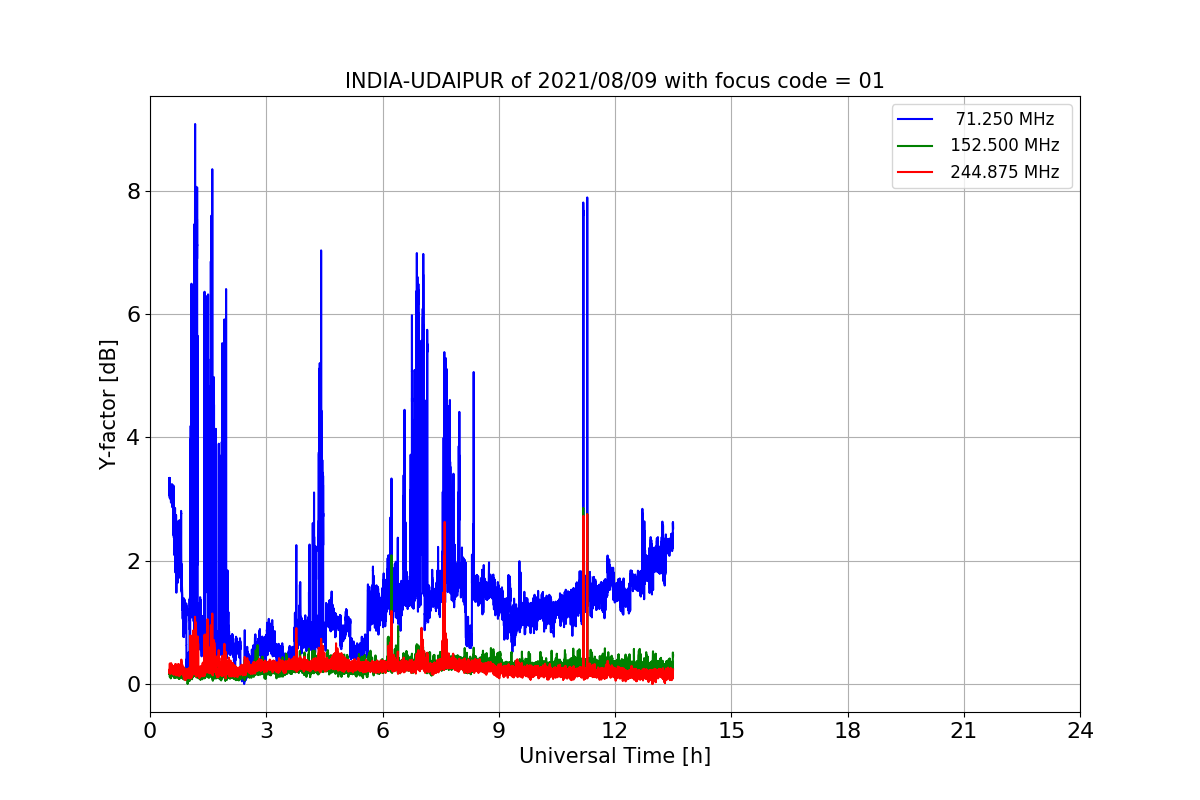Click the y-axis tick label 4

tap(133, 438)
